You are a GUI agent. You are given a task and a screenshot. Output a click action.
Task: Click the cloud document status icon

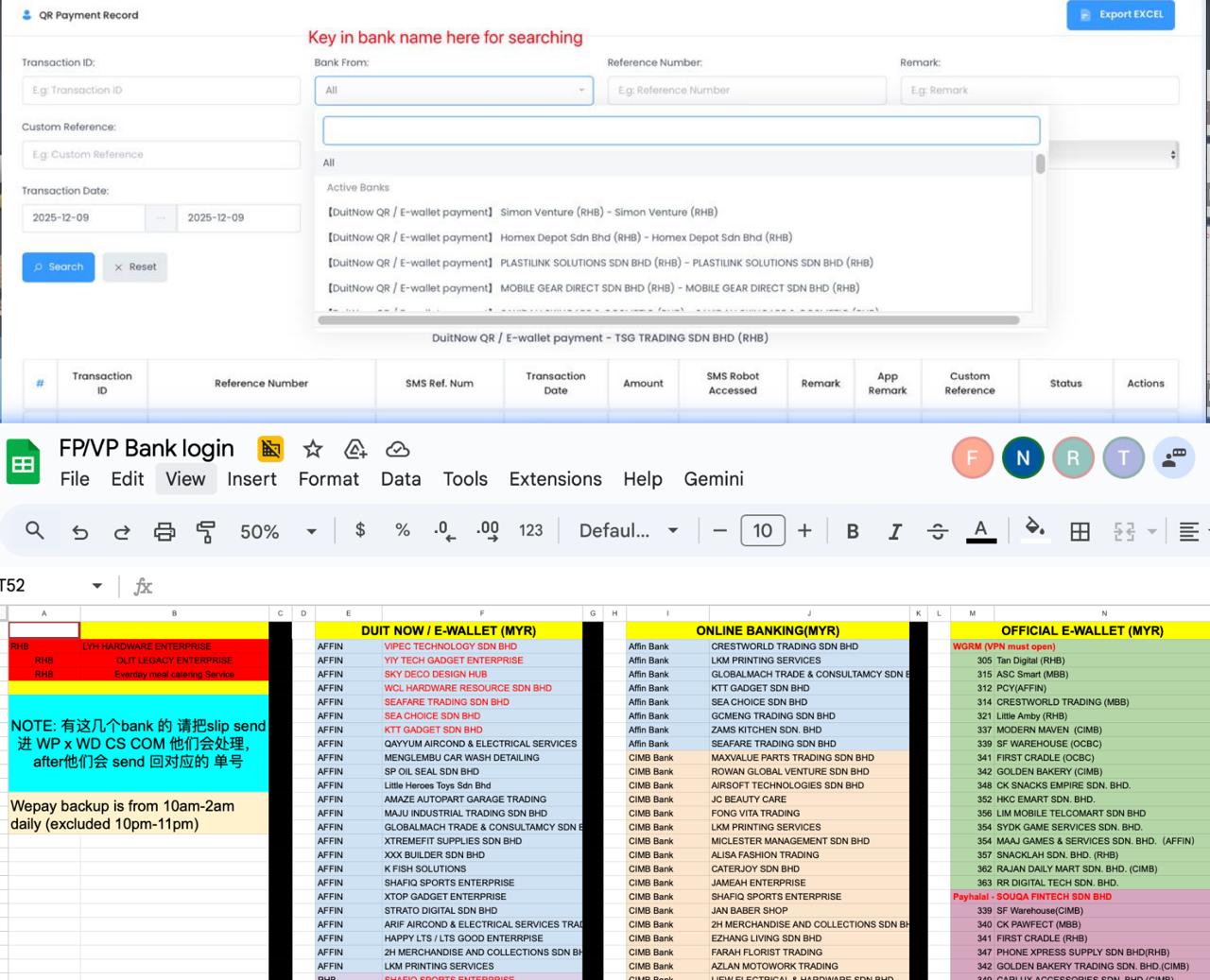point(398,449)
